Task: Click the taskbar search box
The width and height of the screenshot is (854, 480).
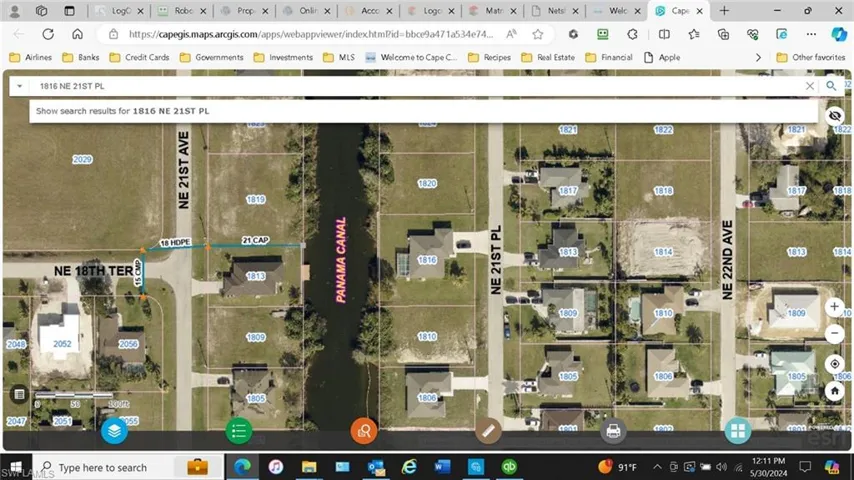Action: click(x=128, y=467)
